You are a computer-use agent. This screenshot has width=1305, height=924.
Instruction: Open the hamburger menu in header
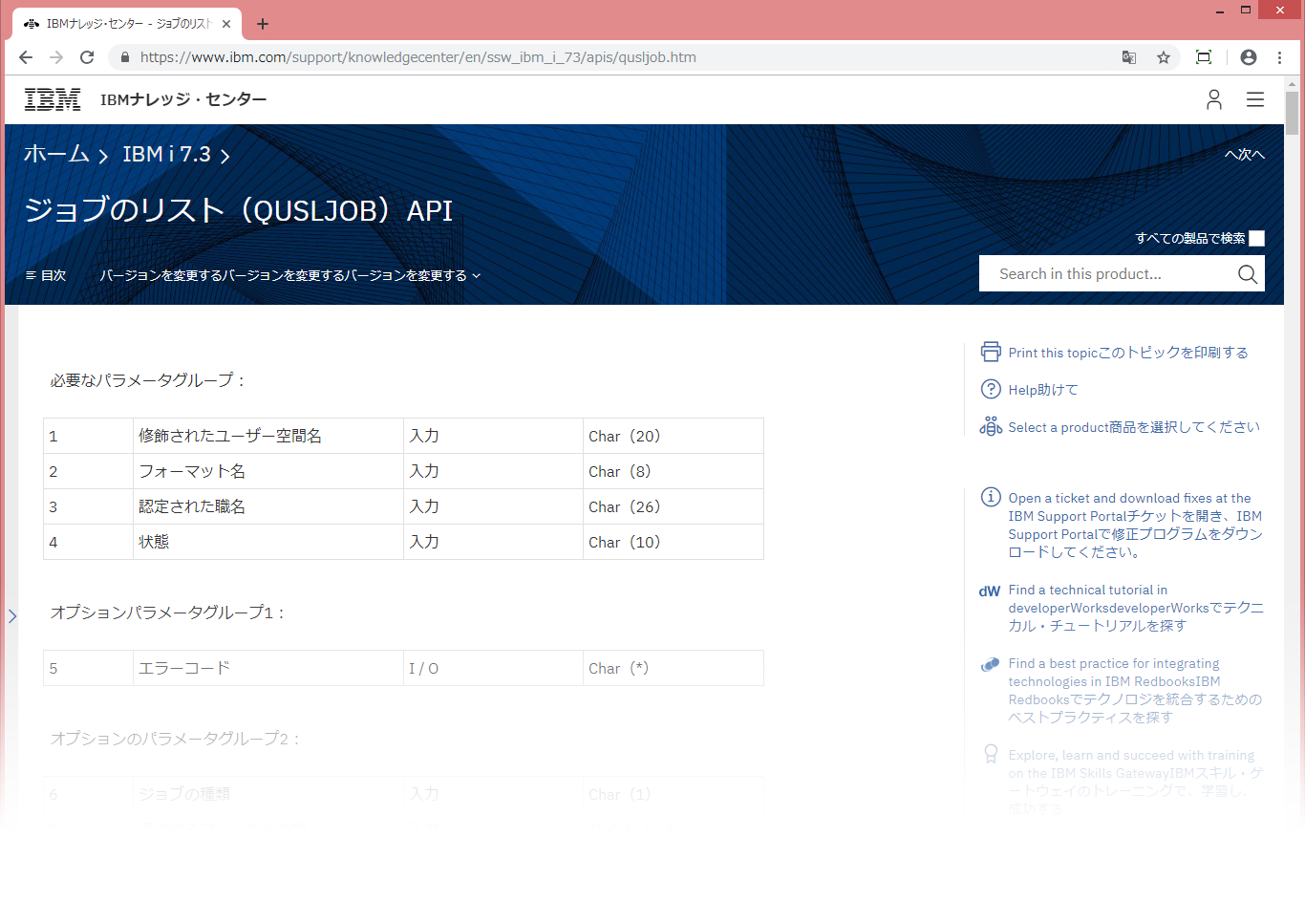1254,99
